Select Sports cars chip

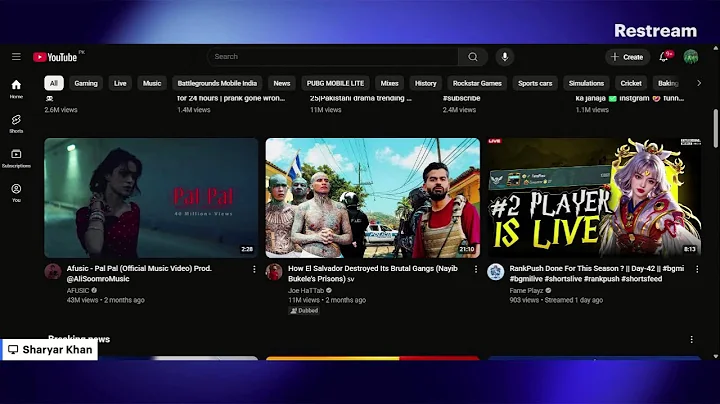(x=535, y=83)
